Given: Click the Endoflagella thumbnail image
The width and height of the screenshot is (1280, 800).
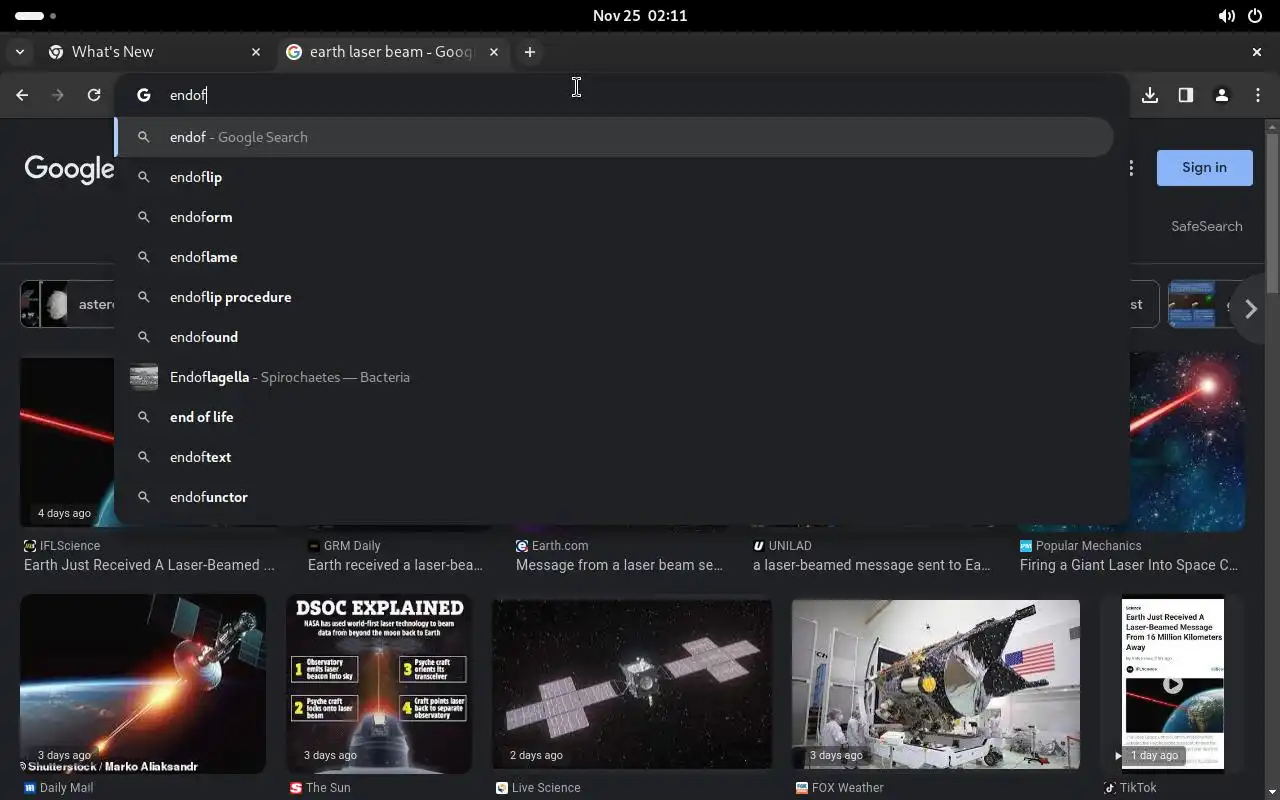Looking at the screenshot, I should (x=144, y=377).
